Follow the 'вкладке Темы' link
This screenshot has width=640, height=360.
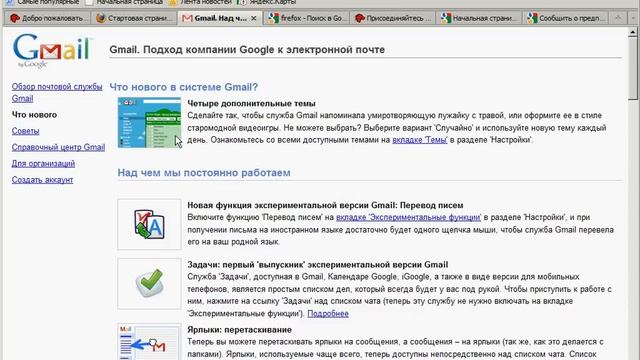[x=420, y=140]
